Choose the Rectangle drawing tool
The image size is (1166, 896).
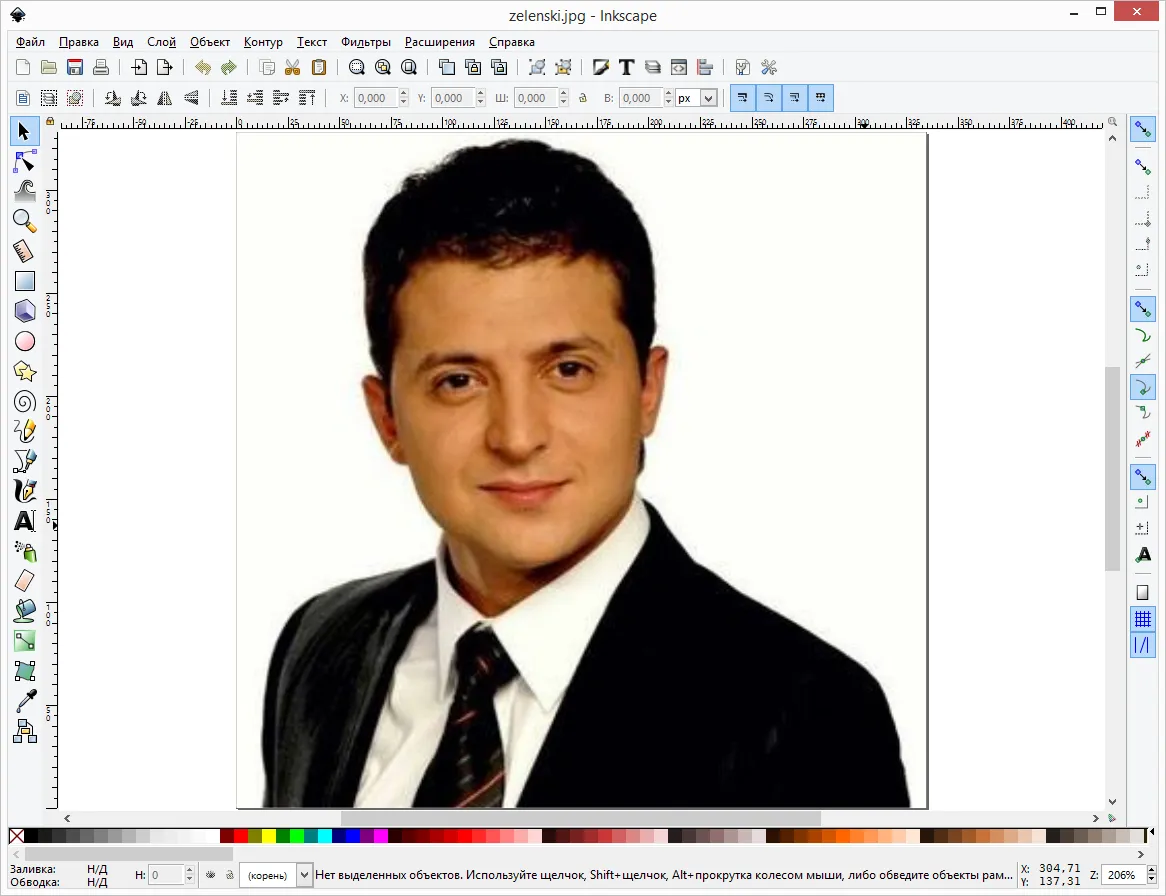(24, 281)
